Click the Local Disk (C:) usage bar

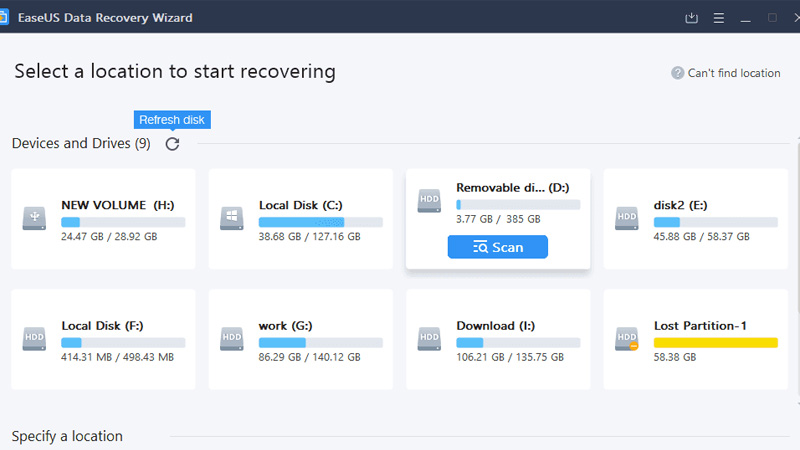tap(320, 222)
